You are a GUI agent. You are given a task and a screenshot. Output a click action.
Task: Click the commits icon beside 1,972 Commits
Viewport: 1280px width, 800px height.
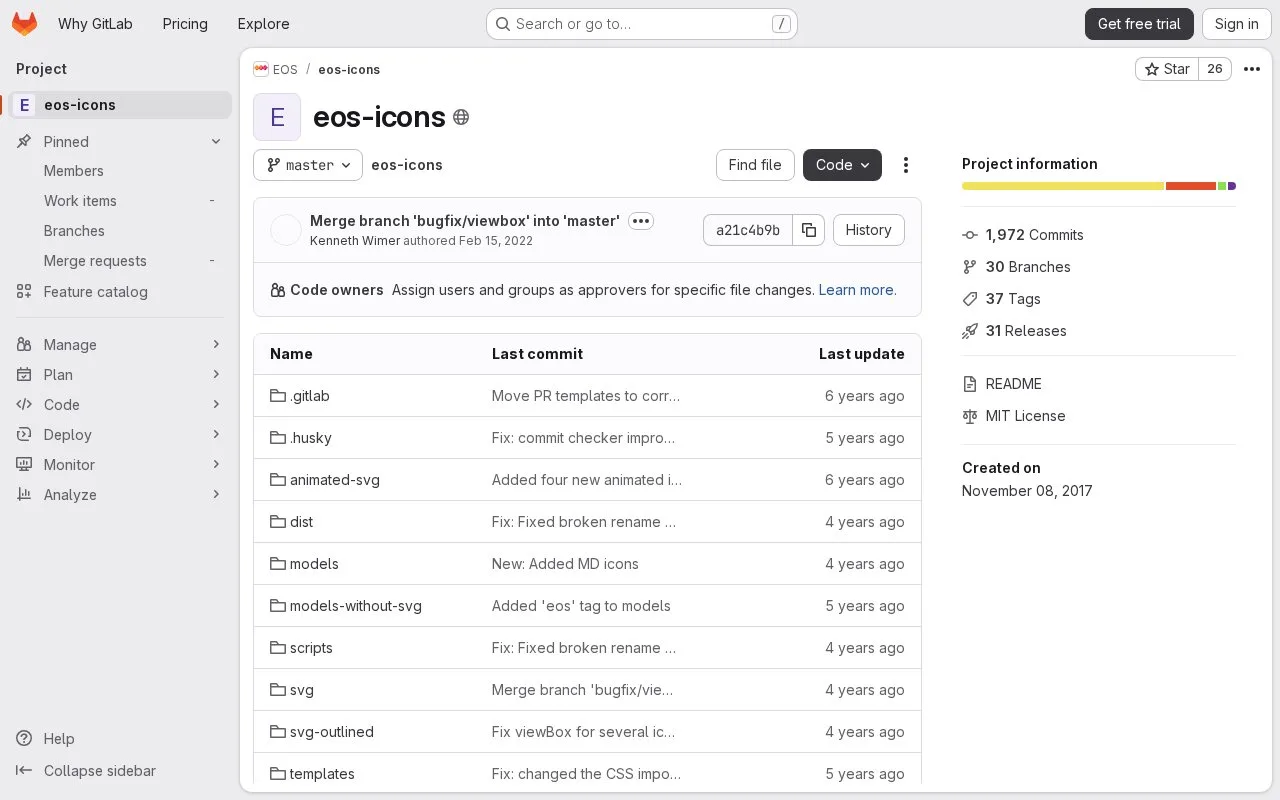pyautogui.click(x=970, y=235)
